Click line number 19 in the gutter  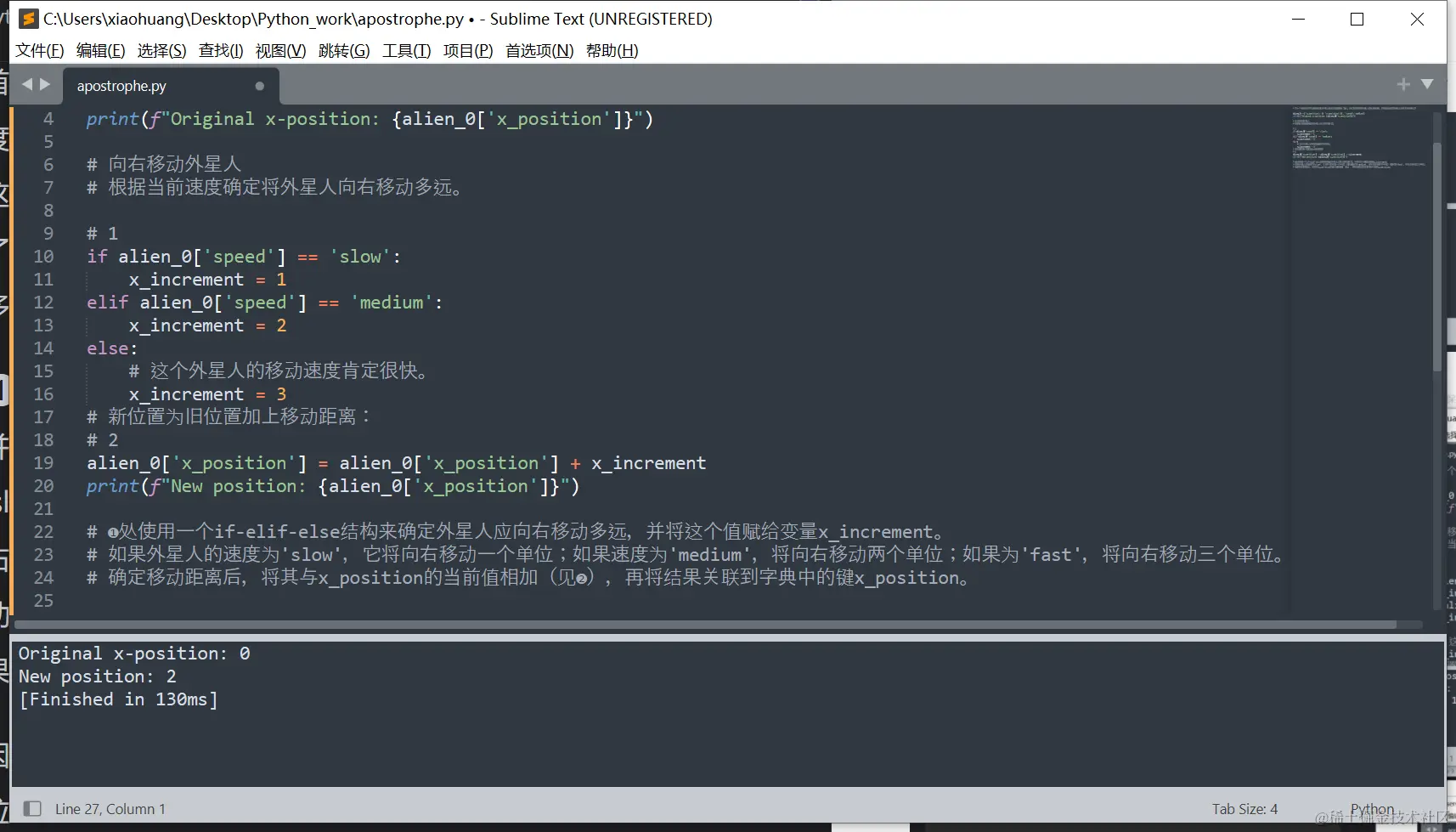coord(43,463)
